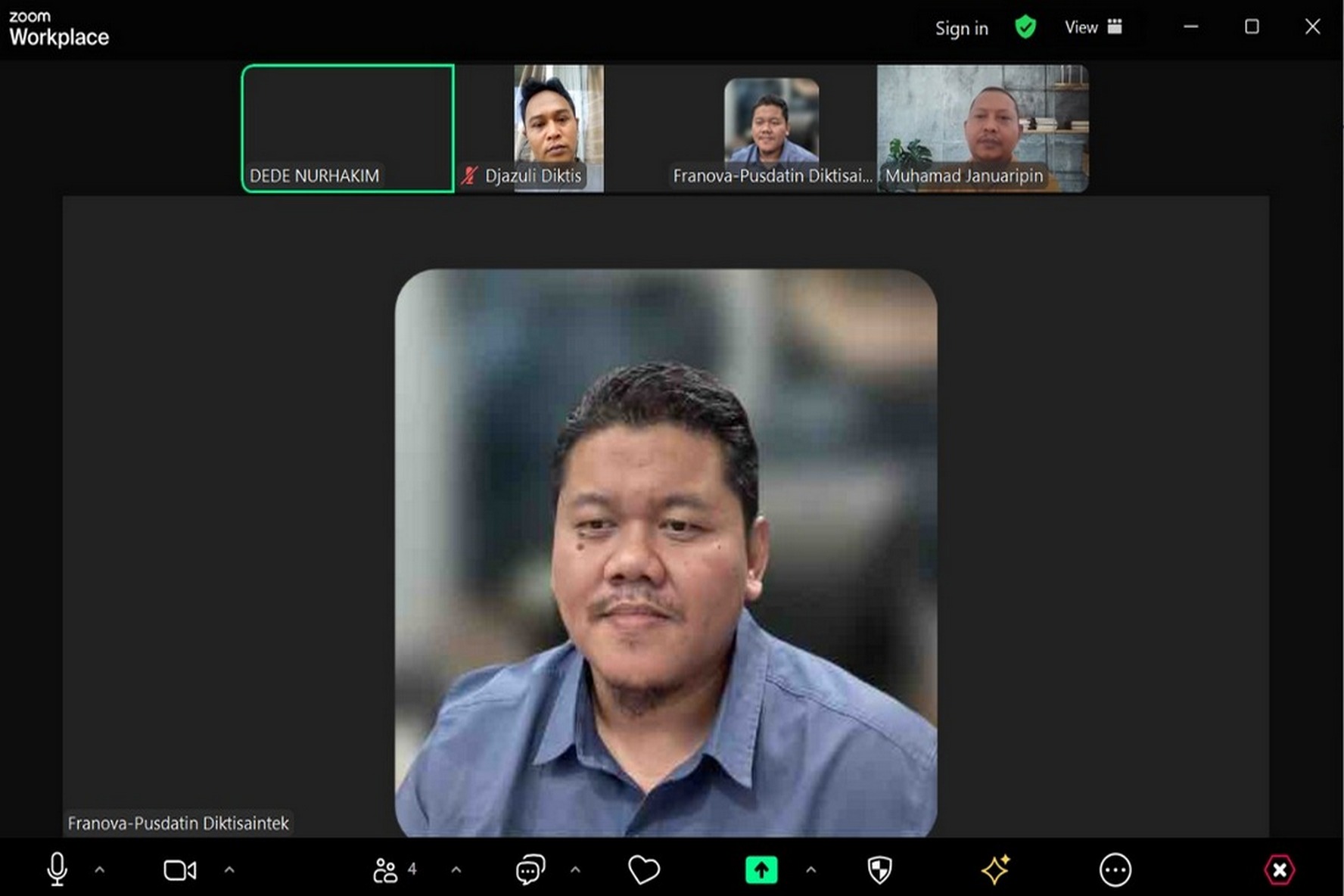Open the More options ellipsis icon

pos(1115,870)
